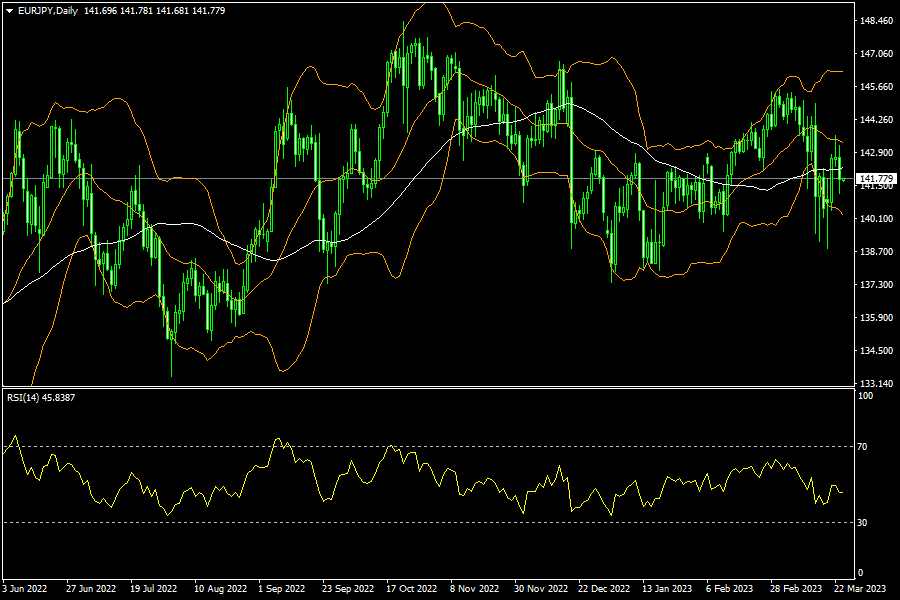Click price scale value 147.060

[x=876, y=53]
